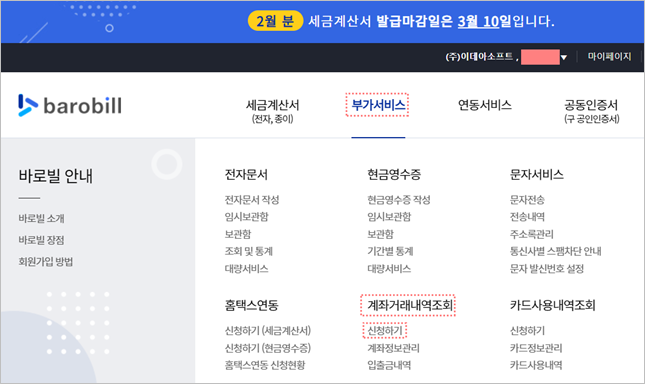Open 마이페이지 link in top bar
The height and width of the screenshot is (384, 645).
[609, 56]
